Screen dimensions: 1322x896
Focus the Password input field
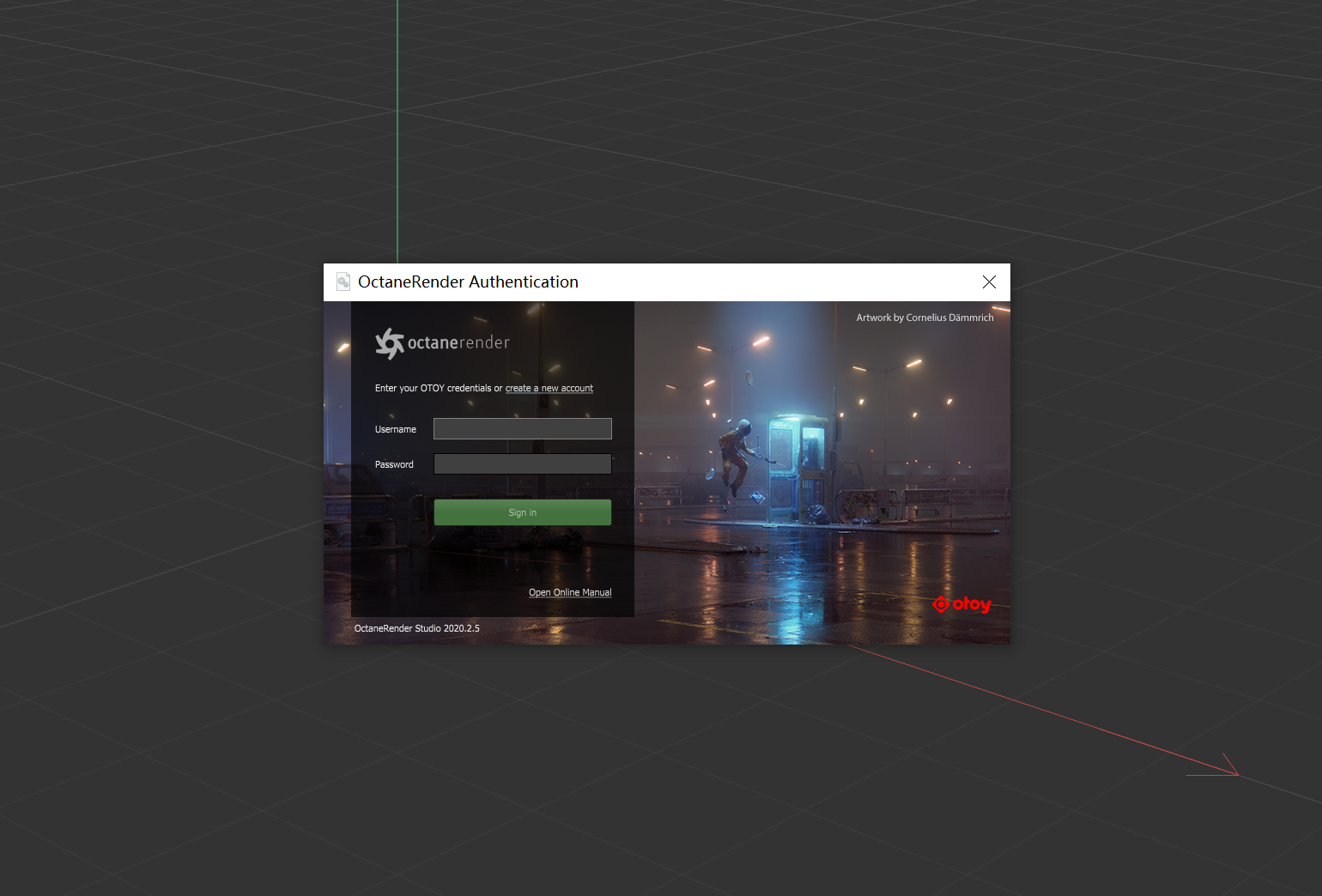point(522,464)
